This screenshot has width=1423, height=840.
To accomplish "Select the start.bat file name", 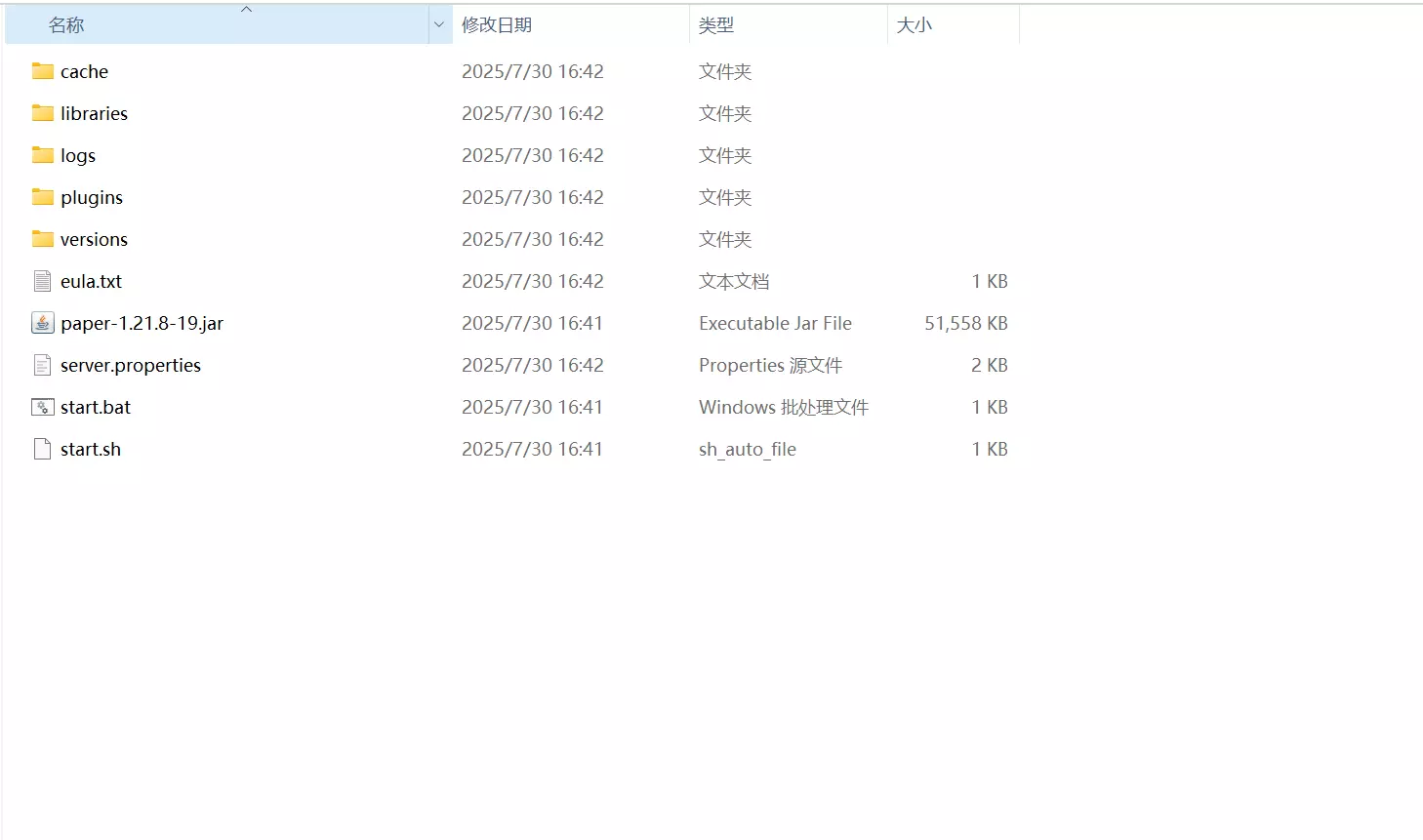I will (96, 407).
